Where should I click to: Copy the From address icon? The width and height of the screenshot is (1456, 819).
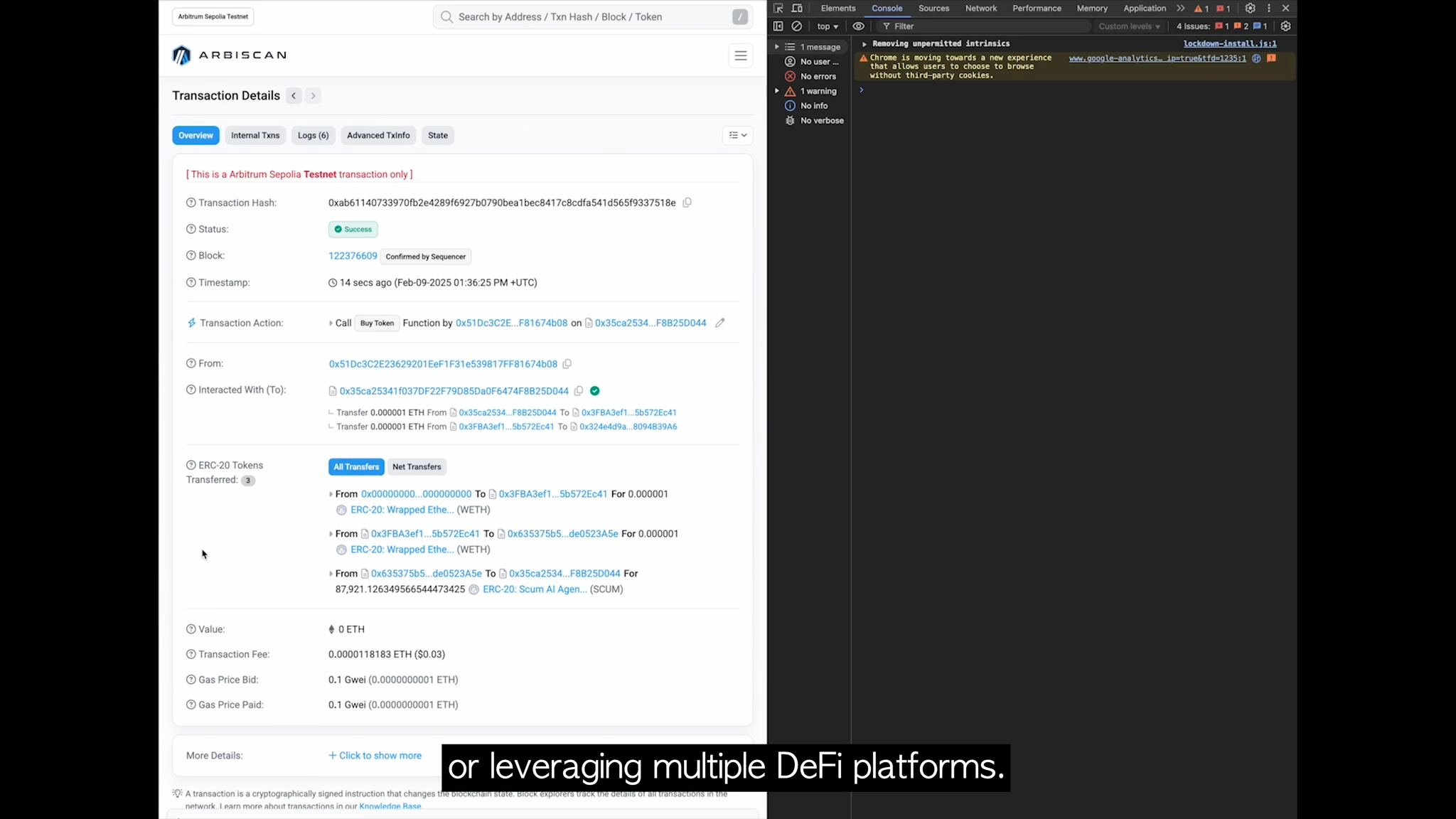click(x=567, y=364)
